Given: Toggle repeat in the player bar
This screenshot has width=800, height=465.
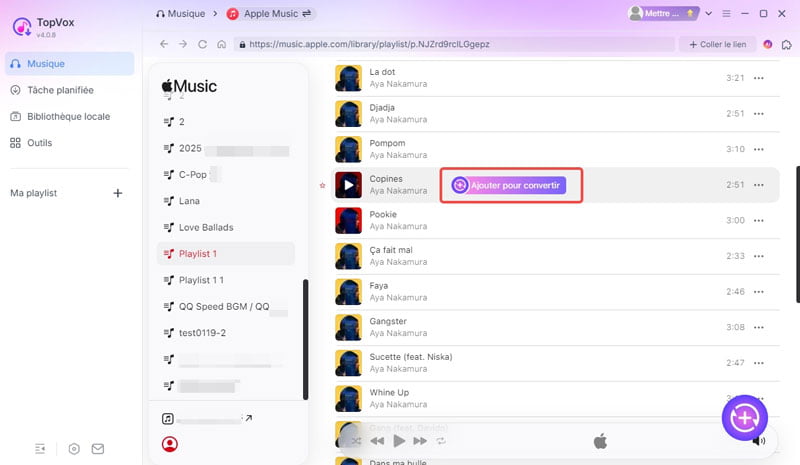Looking at the screenshot, I should (x=441, y=441).
